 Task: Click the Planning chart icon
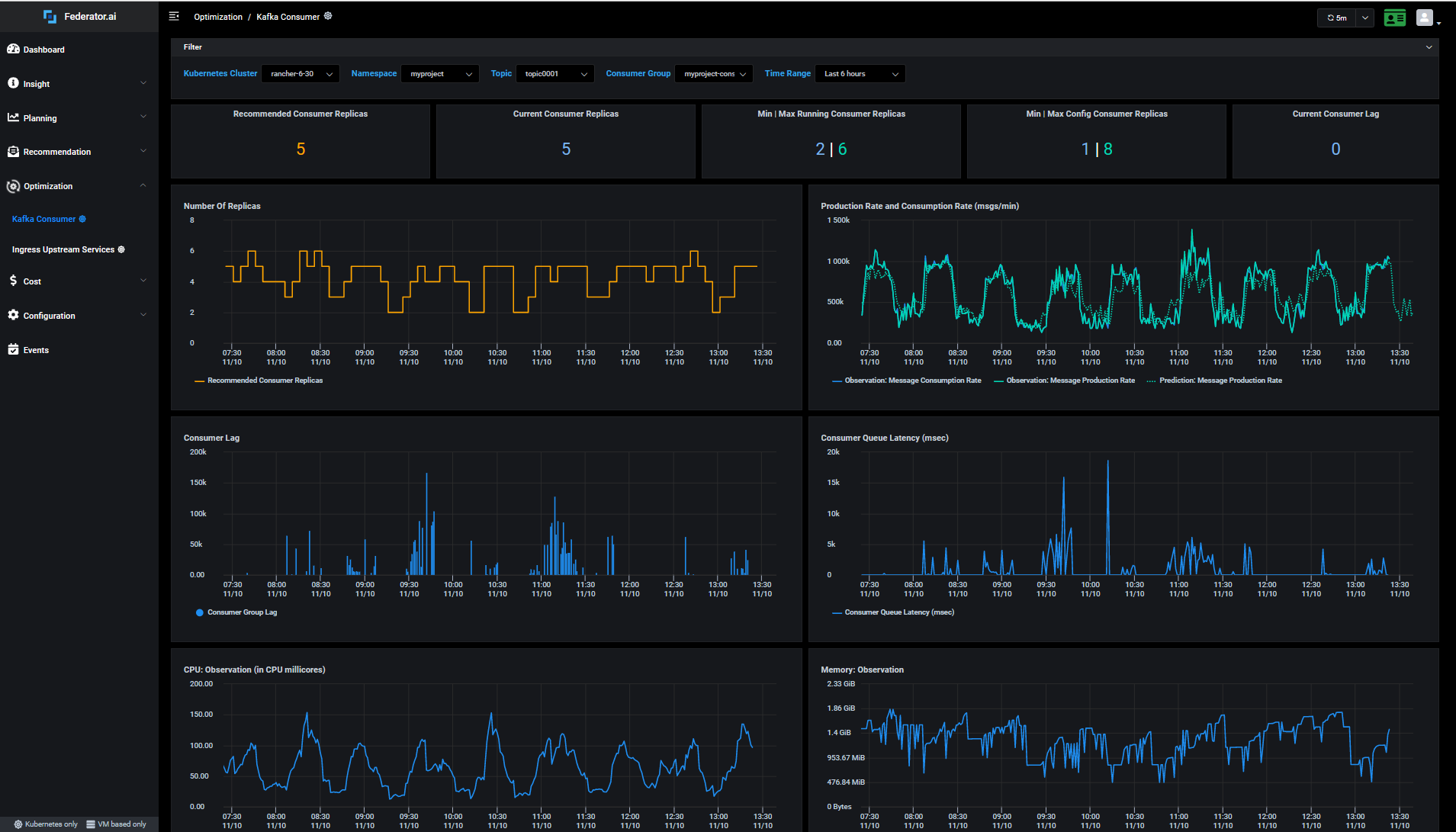[13, 117]
